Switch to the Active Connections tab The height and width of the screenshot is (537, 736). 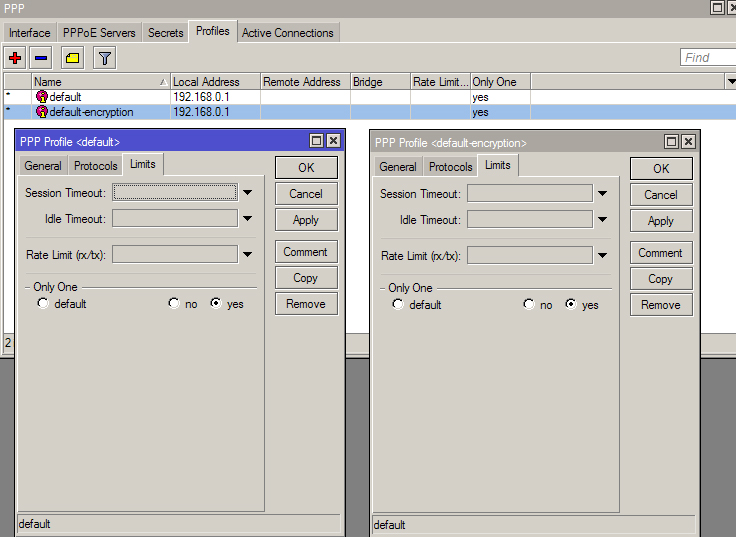(x=287, y=33)
